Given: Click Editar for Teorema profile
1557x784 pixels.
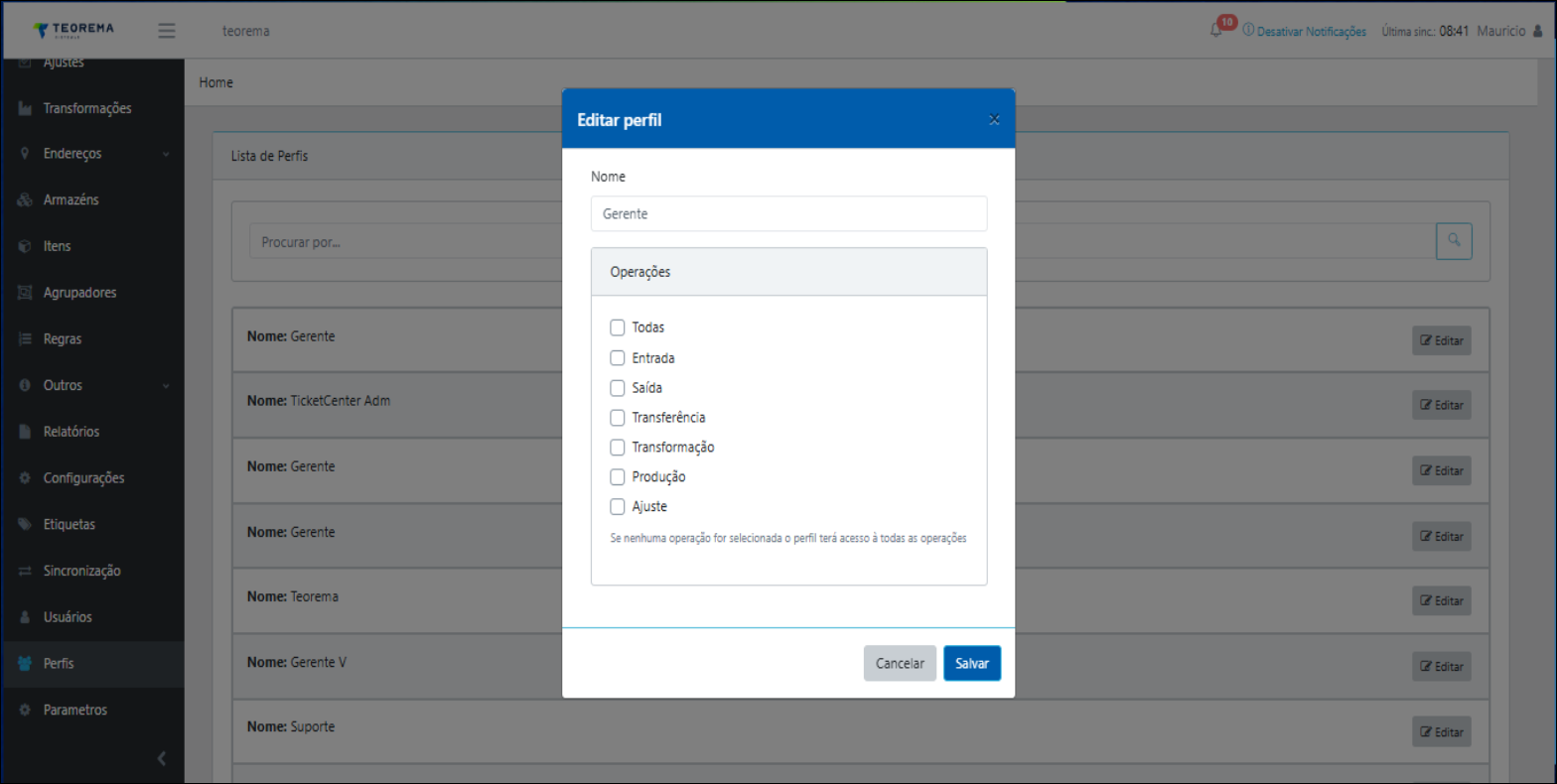Looking at the screenshot, I should point(1442,600).
